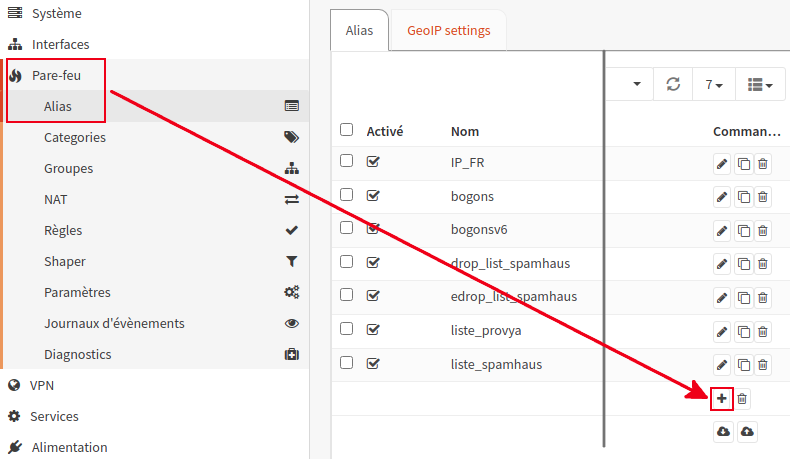Screen dimensions: 790x459
Task: Switch to the GeoIP settings tab
Action: pyautogui.click(x=448, y=30)
